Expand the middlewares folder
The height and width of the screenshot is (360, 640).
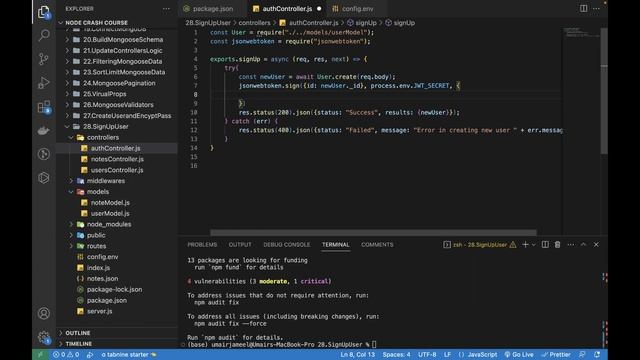117,181
